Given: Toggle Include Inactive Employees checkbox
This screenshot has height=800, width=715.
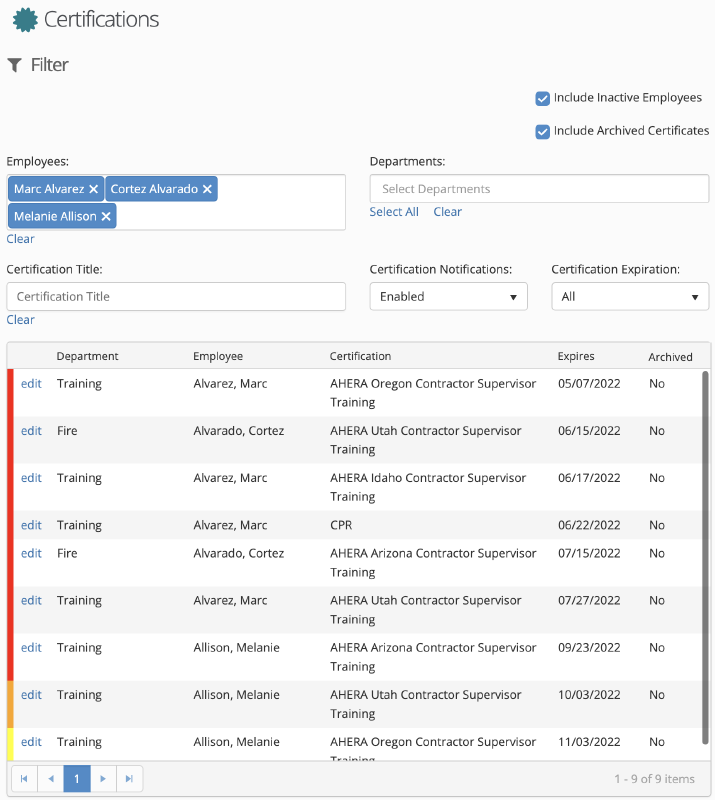Looking at the screenshot, I should [543, 98].
